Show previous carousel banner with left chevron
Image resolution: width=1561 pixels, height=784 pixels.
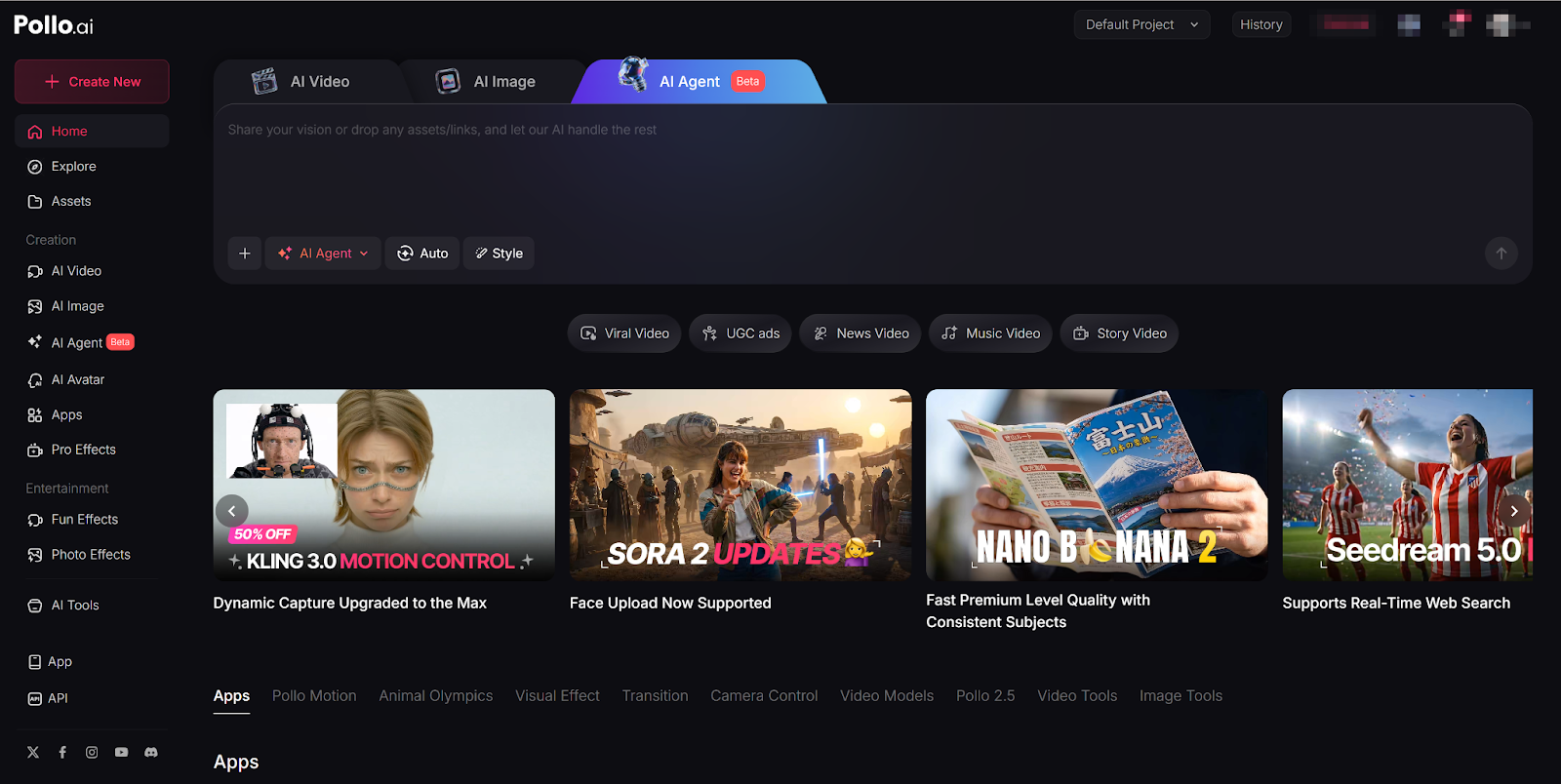(x=231, y=511)
